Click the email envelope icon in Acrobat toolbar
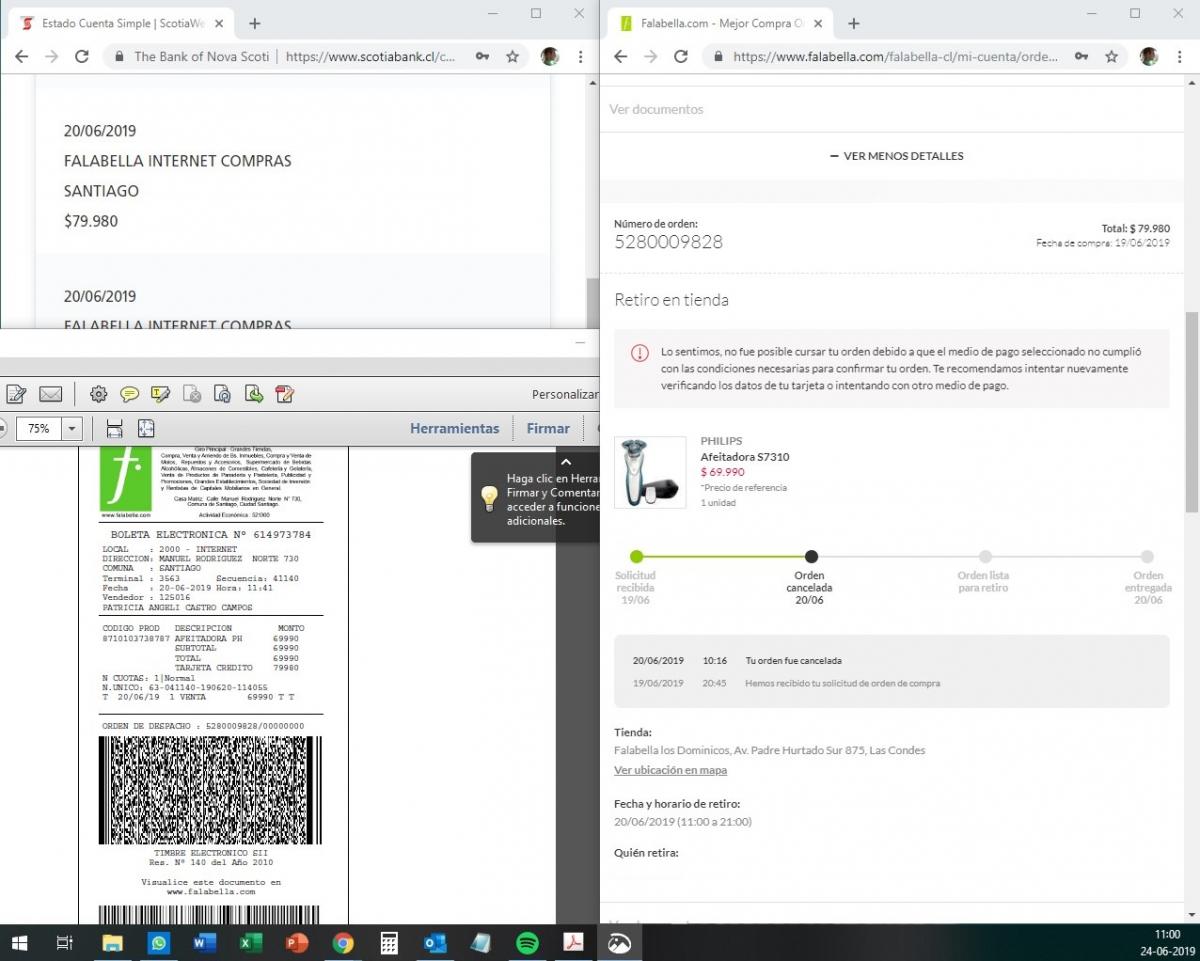1200x961 pixels. pyautogui.click(x=50, y=394)
